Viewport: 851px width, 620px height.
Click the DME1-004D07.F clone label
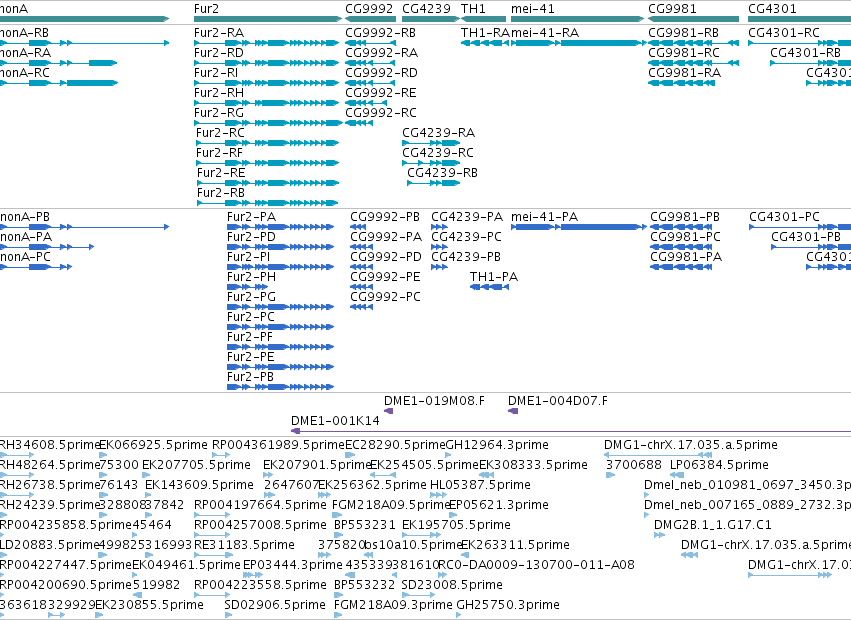558,401
